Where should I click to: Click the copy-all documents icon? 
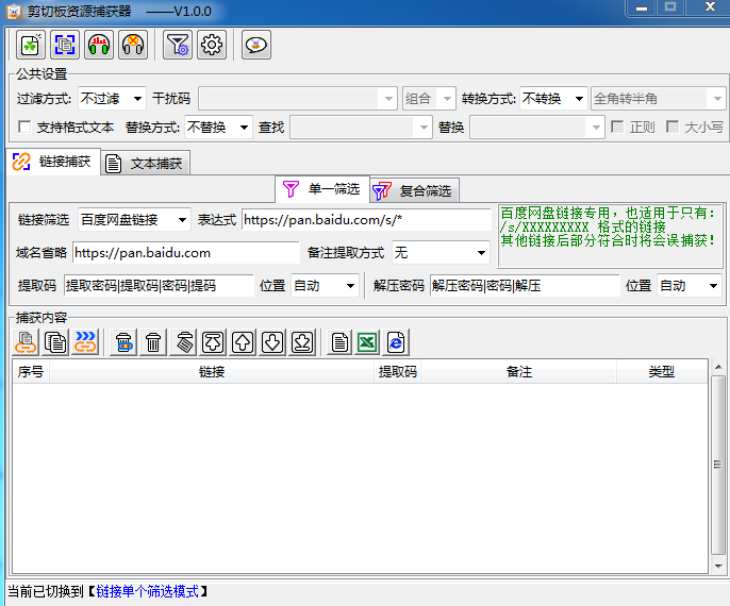(x=55, y=343)
